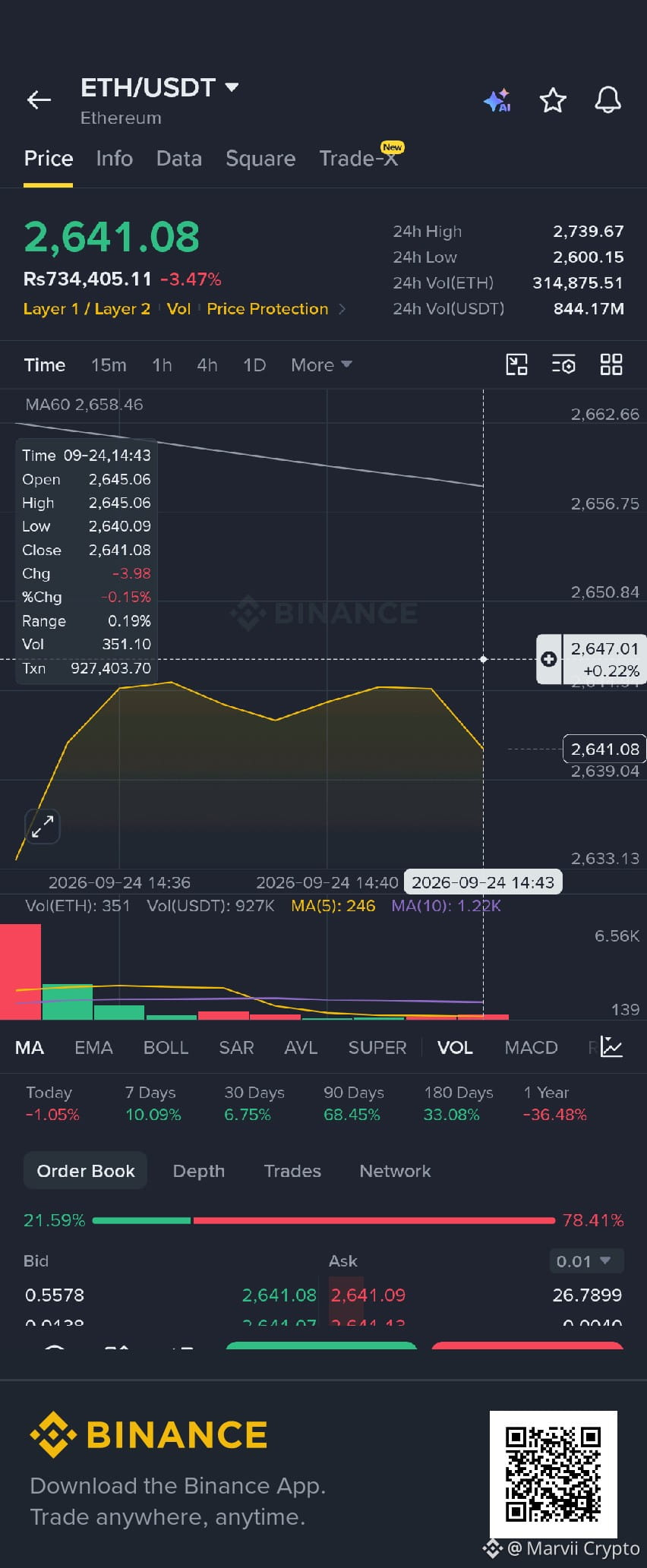Open the chart drawing tools icon
The height and width of the screenshot is (1568, 647).
point(516,364)
